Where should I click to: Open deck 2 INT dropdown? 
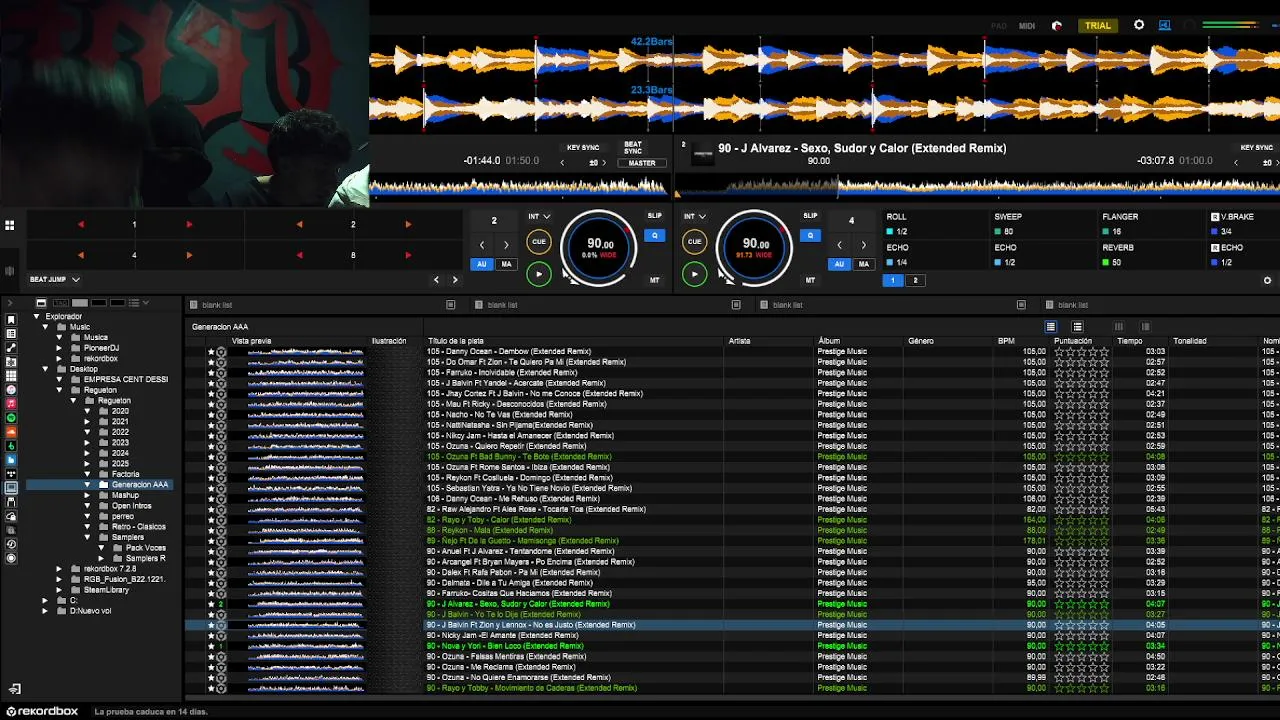pyautogui.click(x=695, y=216)
